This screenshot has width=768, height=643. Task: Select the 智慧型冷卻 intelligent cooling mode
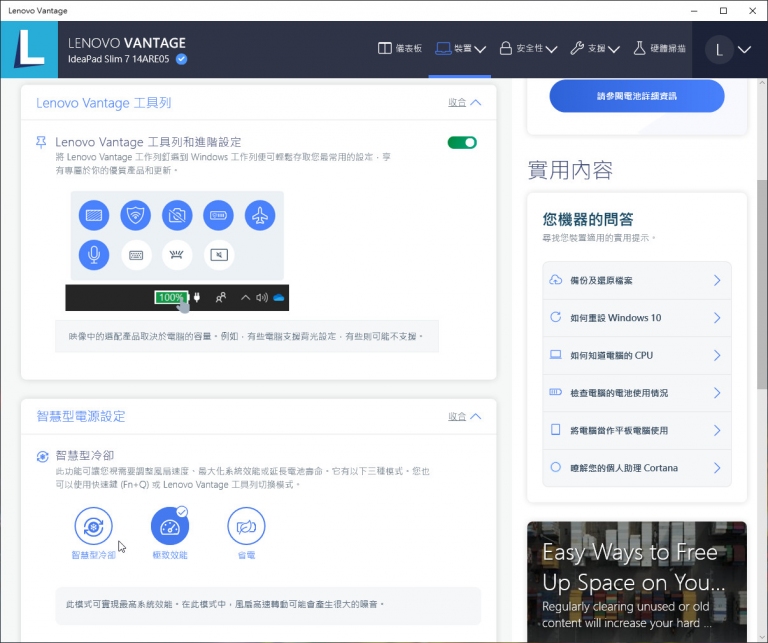click(94, 526)
